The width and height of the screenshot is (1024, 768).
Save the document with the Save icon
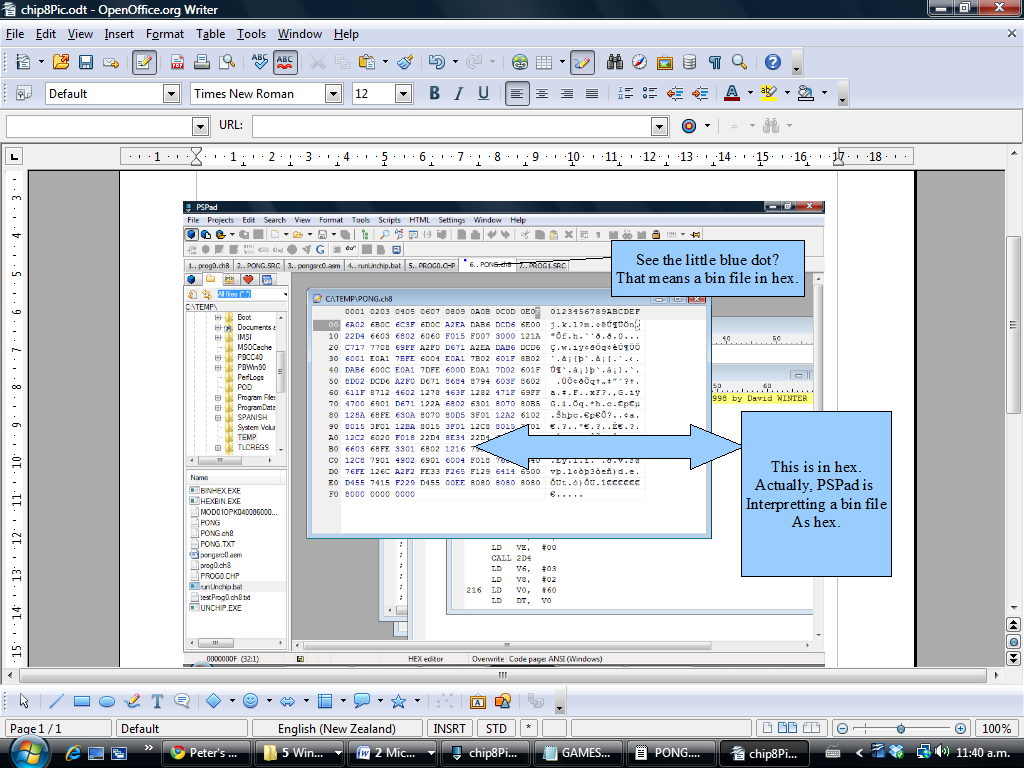click(x=86, y=62)
